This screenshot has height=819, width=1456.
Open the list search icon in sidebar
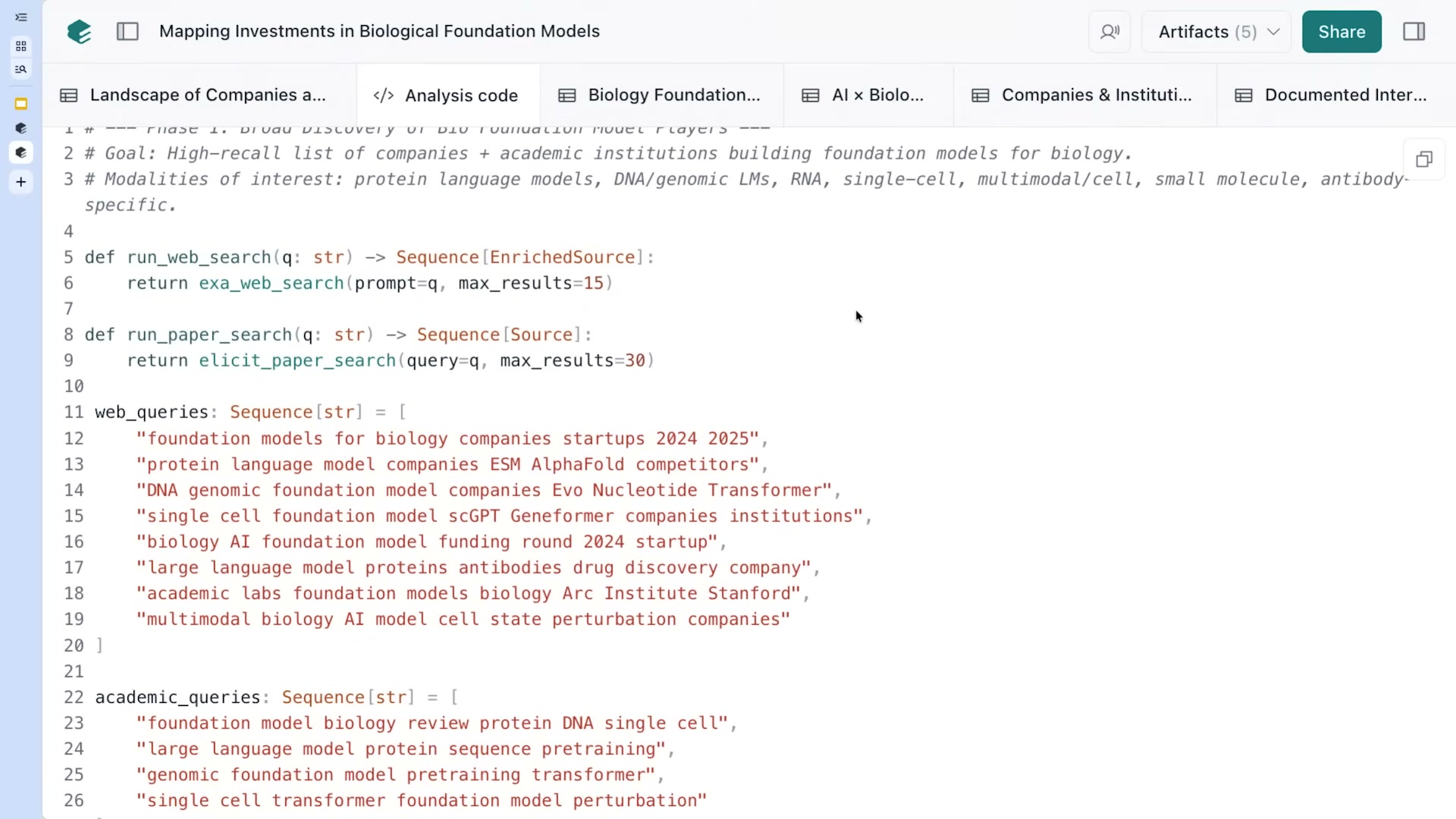pos(21,69)
